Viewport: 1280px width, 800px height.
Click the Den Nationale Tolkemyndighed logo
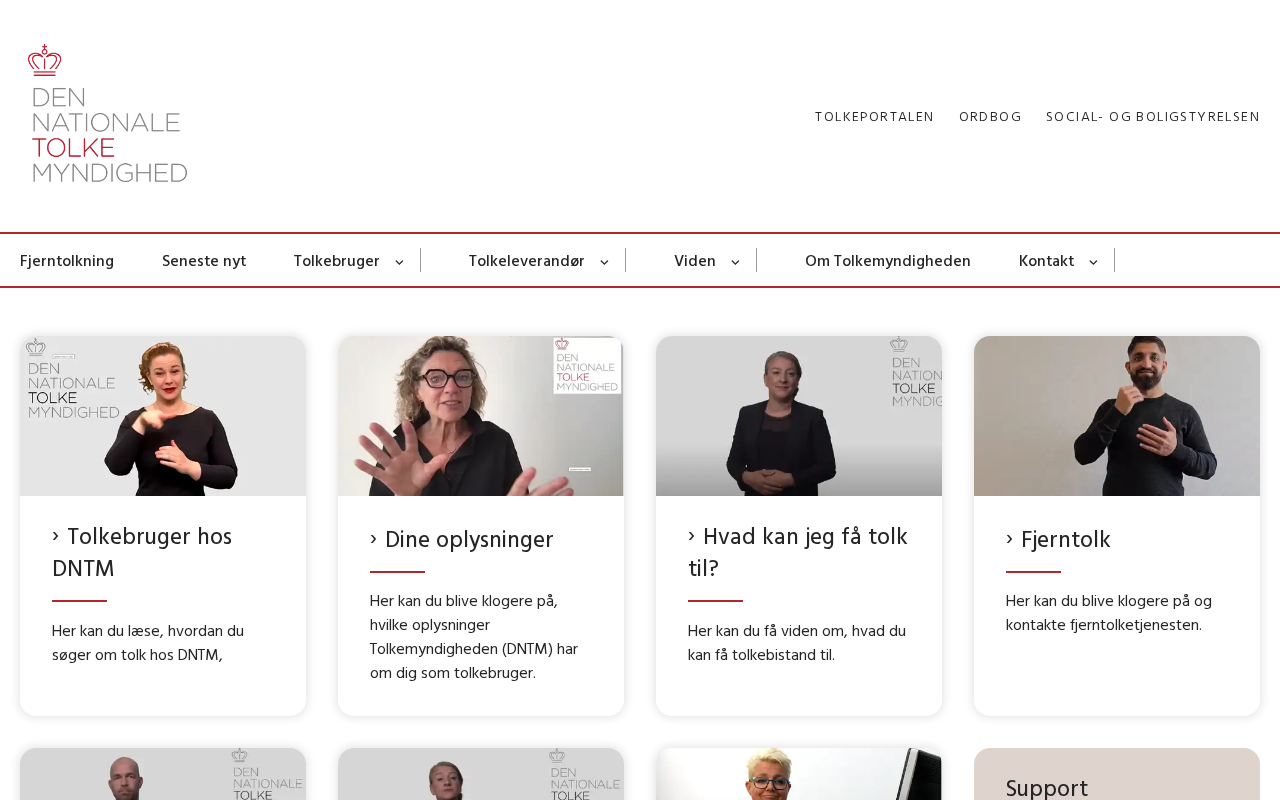click(x=108, y=113)
